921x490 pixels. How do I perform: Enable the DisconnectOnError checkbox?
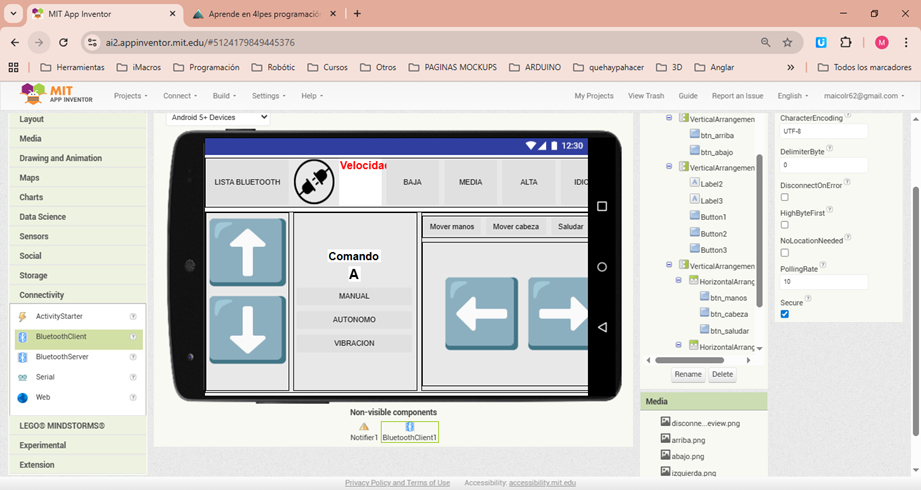click(785, 197)
